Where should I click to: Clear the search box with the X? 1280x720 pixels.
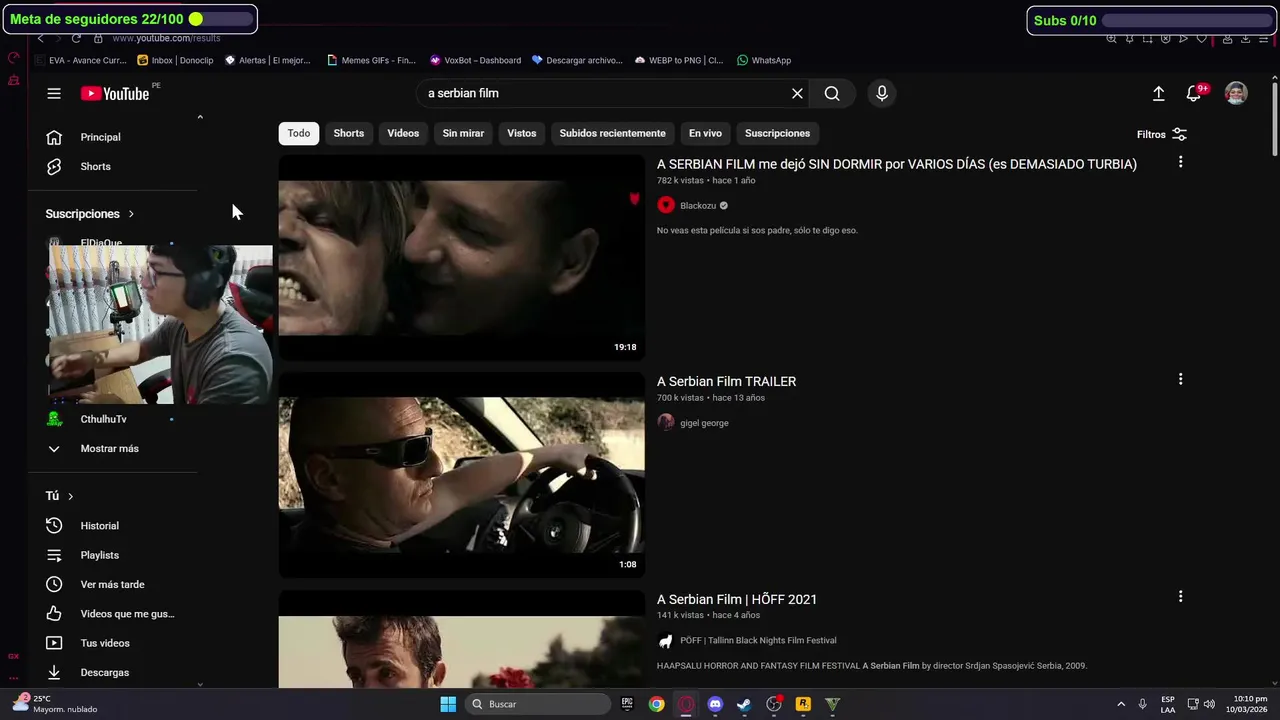[x=797, y=93]
